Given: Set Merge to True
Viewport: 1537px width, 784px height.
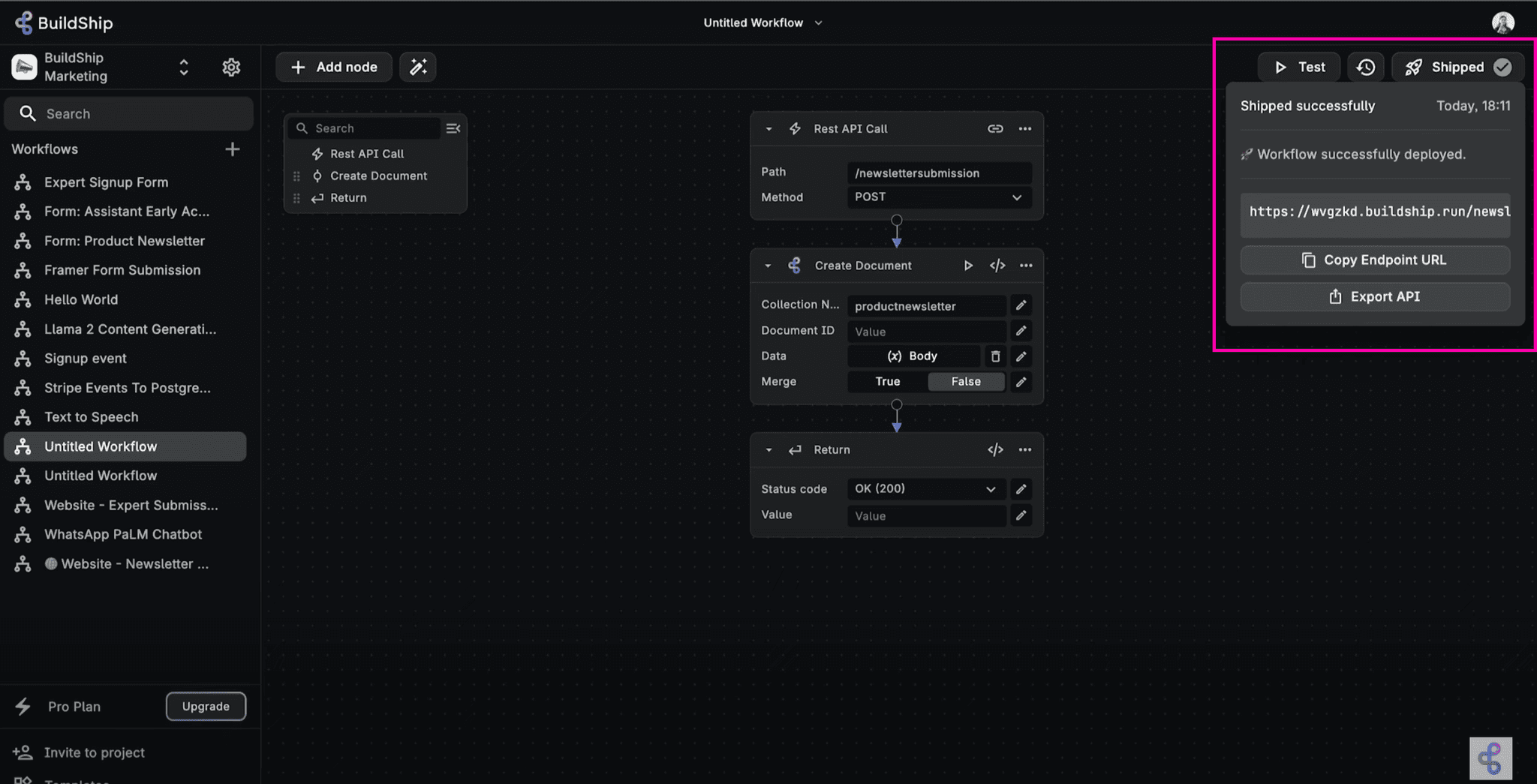Looking at the screenshot, I should click(886, 381).
